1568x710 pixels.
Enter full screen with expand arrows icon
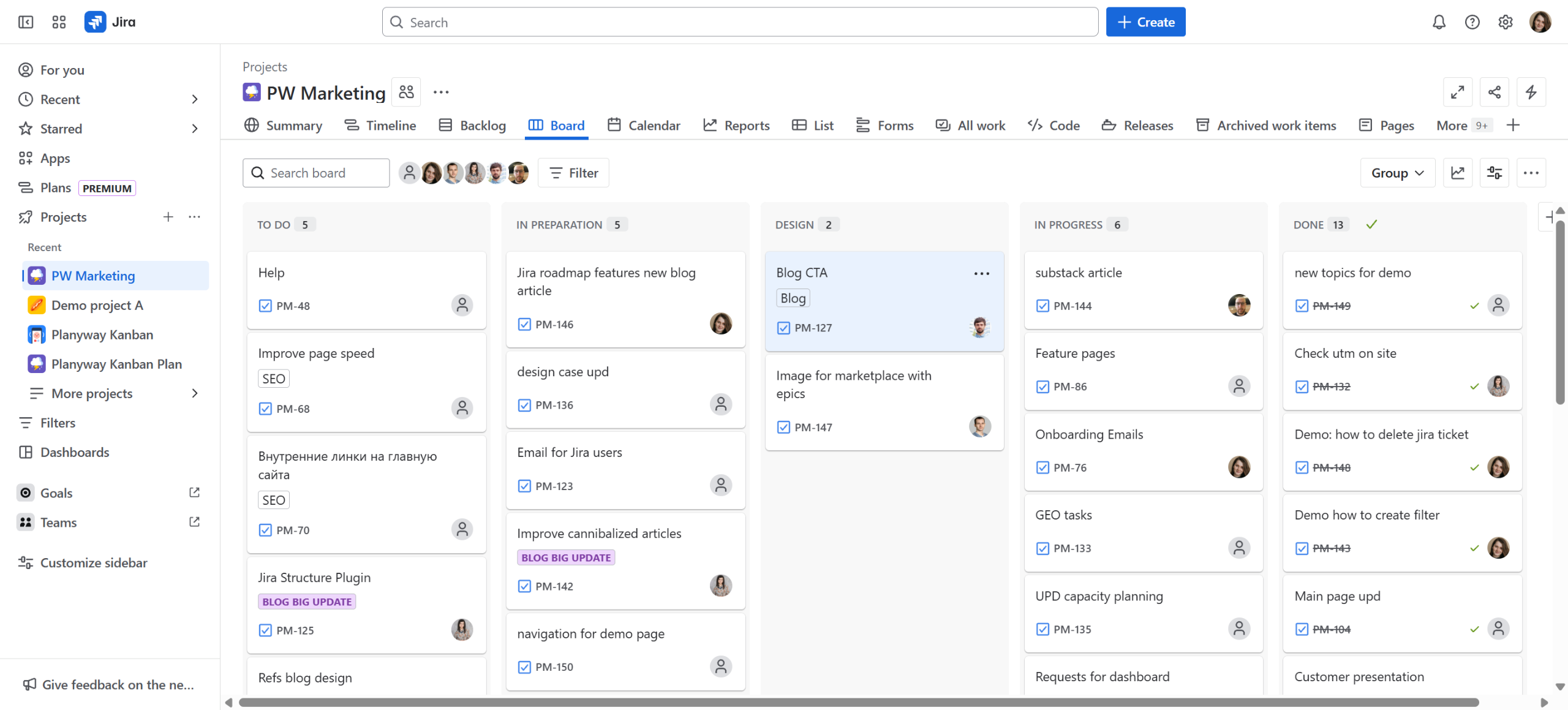(x=1457, y=92)
